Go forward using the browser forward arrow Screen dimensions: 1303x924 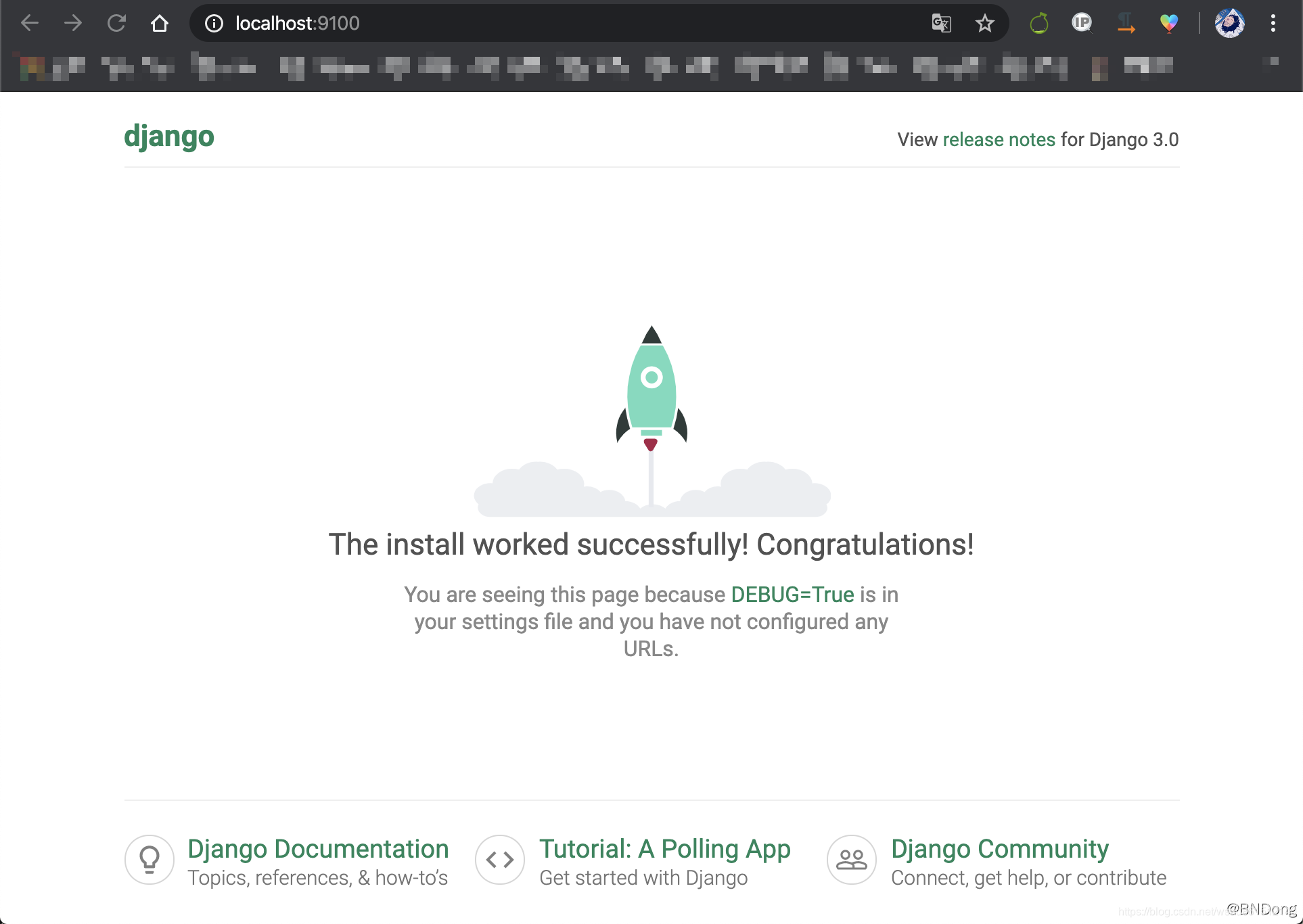(72, 23)
